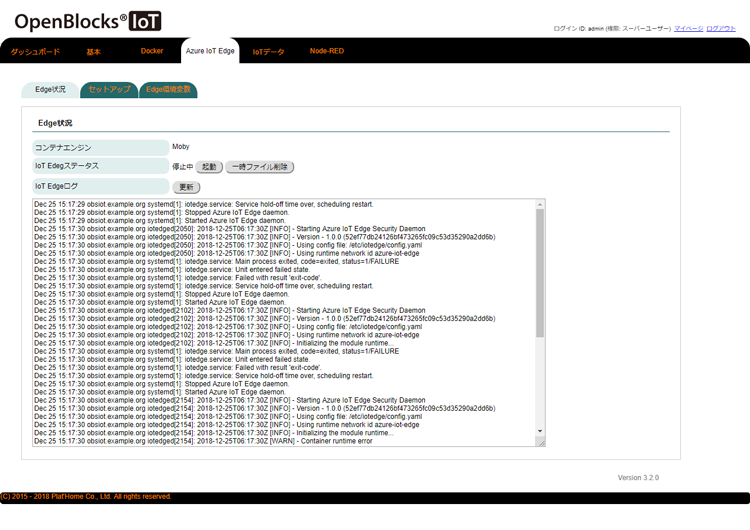Click the log scrollbar down arrow
The height and width of the screenshot is (530, 750).
pyautogui.click(x=540, y=431)
